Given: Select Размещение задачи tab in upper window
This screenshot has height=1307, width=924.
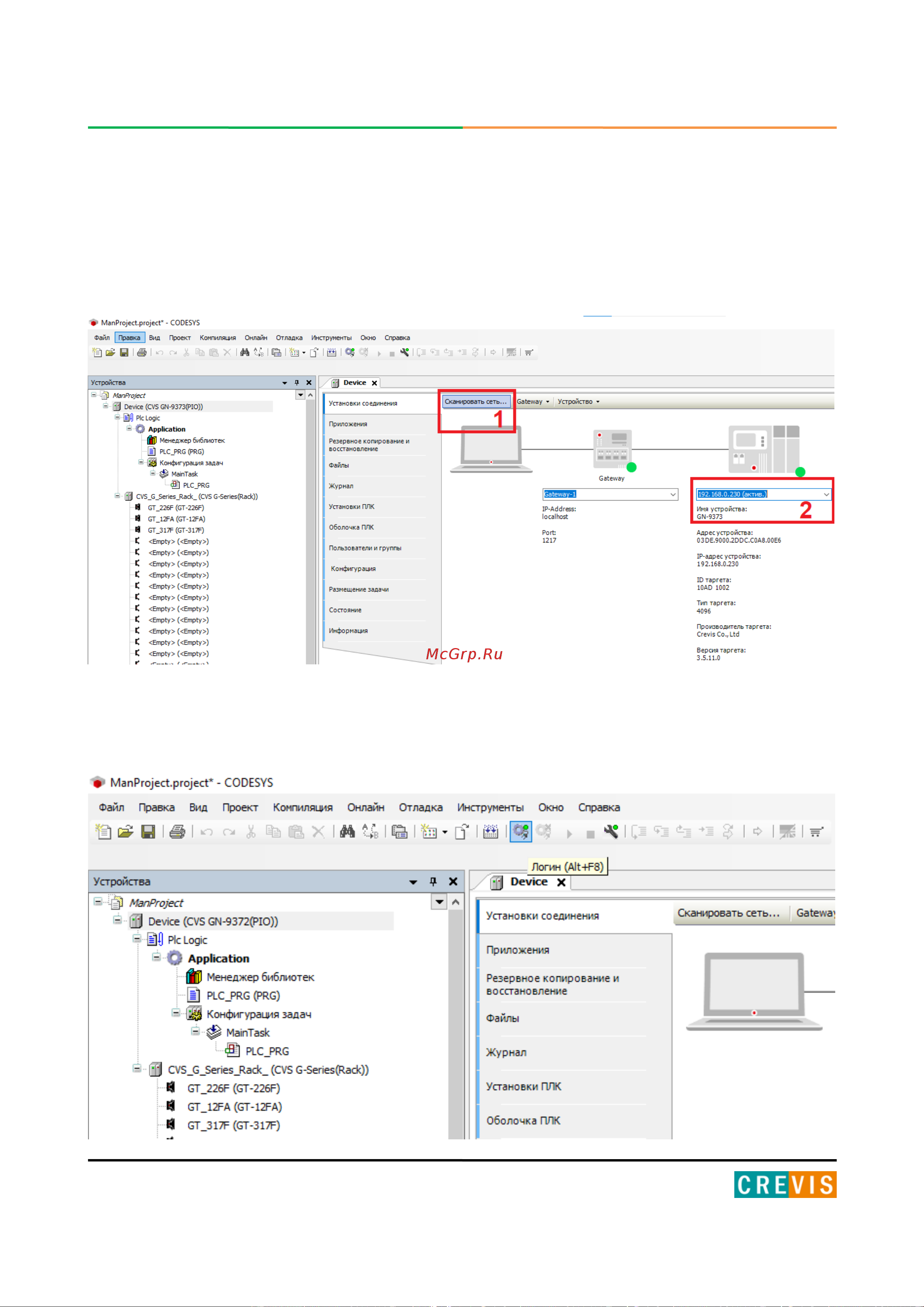Looking at the screenshot, I should coord(358,589).
